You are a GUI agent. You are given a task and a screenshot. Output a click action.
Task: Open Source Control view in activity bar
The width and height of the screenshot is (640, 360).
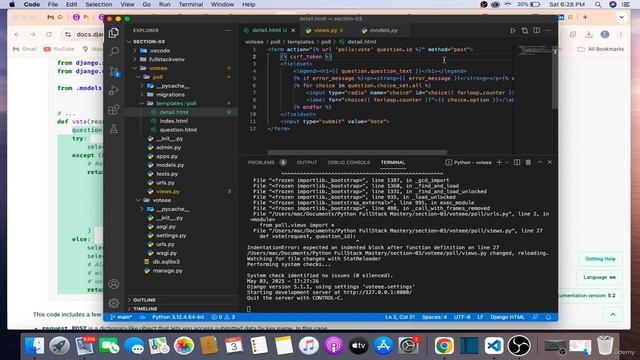[114, 71]
